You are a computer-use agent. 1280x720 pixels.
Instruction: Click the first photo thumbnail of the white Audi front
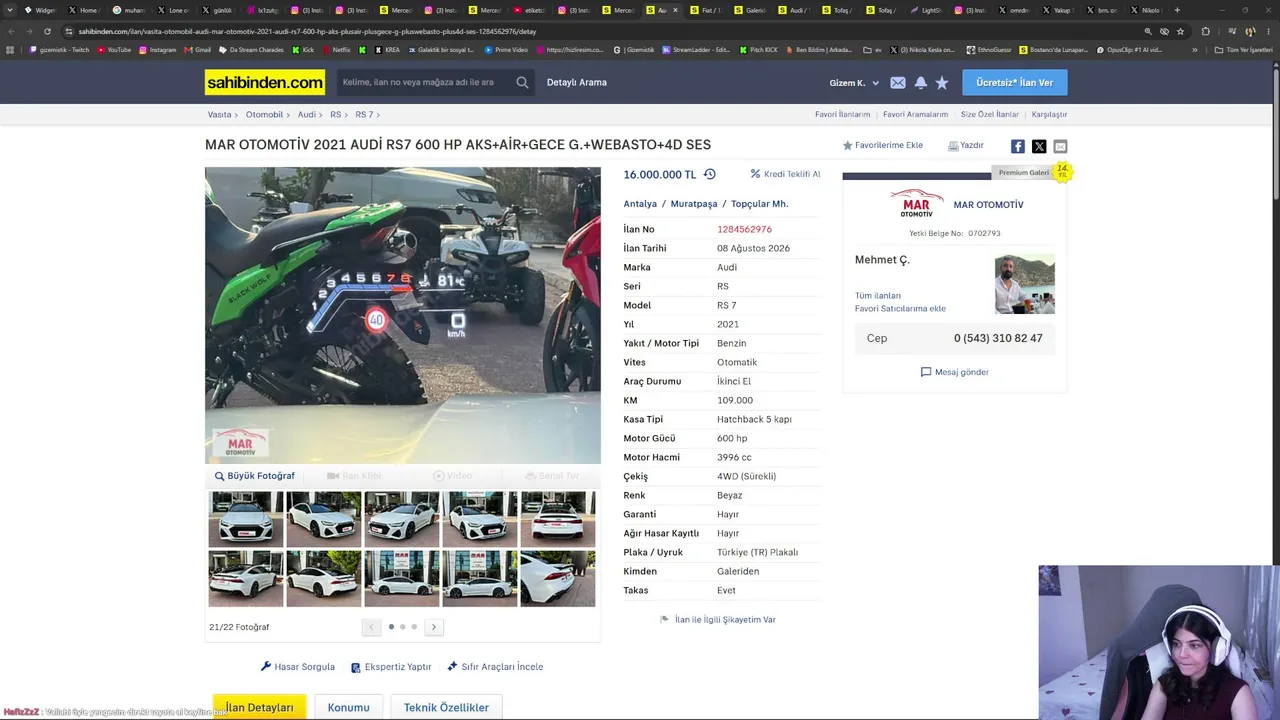[246, 519]
